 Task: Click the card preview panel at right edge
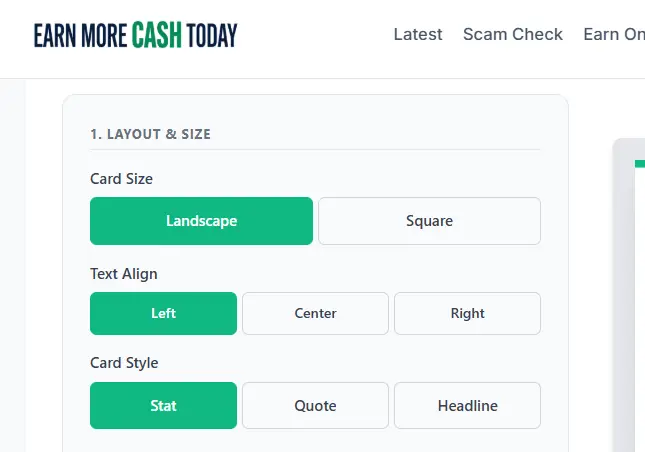630,300
